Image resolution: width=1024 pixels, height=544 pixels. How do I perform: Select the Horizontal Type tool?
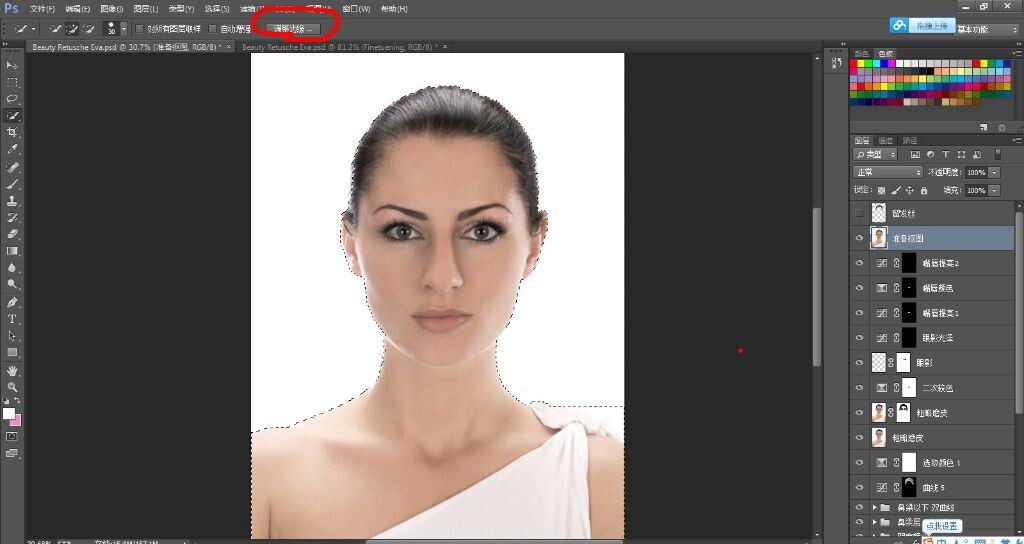[12, 319]
